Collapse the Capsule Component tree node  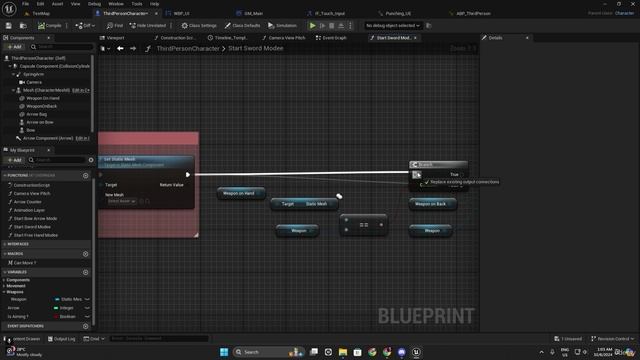[x=10, y=66]
